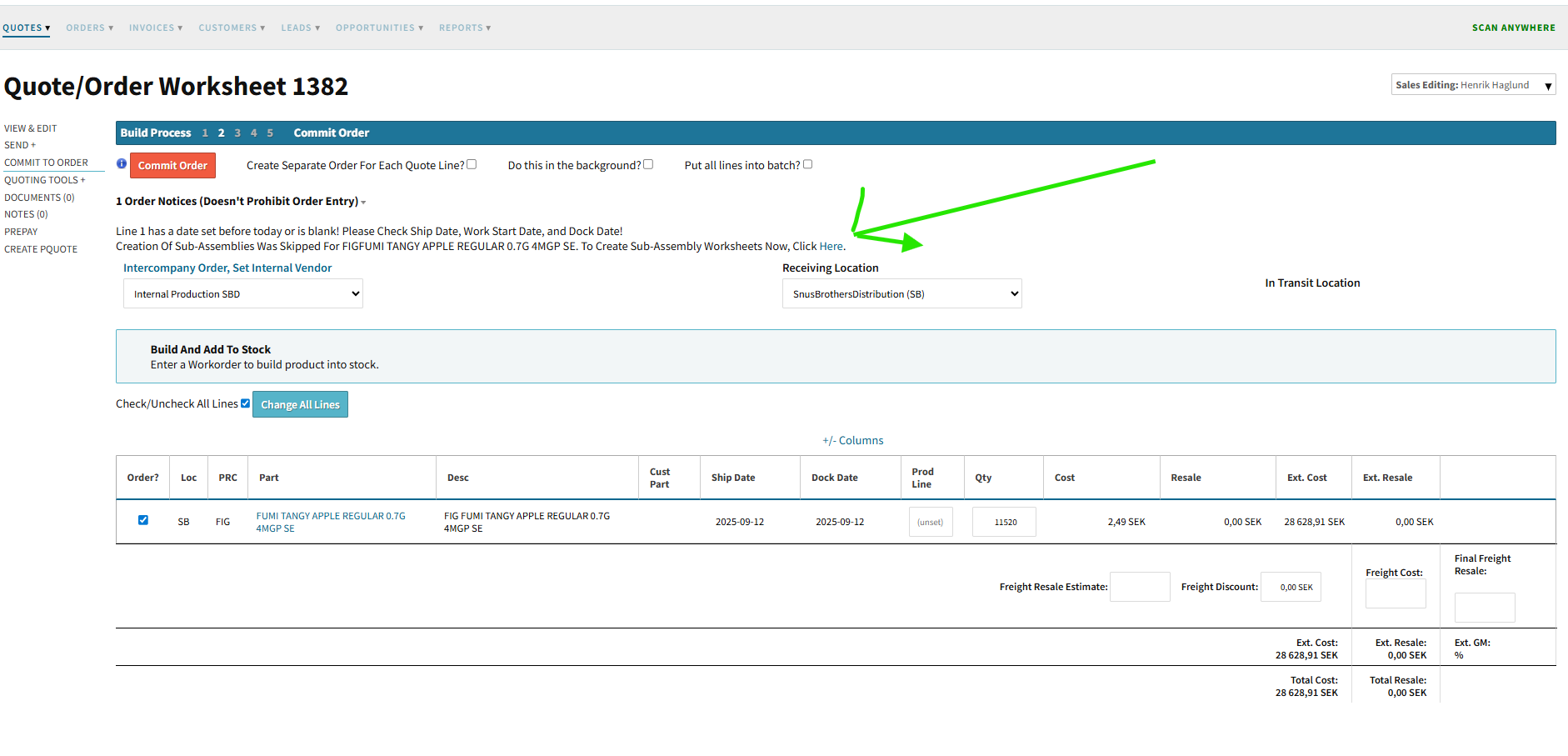This screenshot has width=1568, height=756.
Task: Open the +/- Columns link
Action: 852,441
